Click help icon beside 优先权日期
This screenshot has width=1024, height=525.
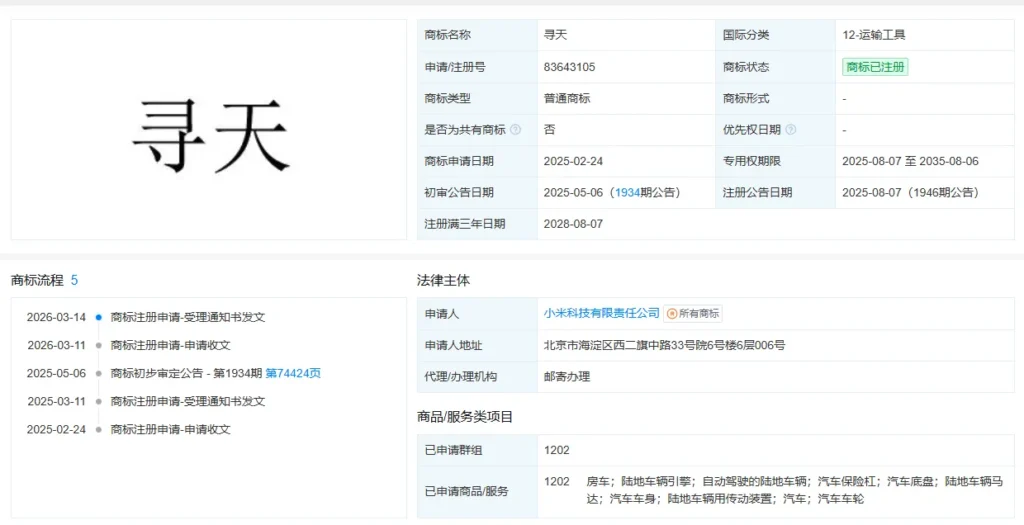click(790, 130)
